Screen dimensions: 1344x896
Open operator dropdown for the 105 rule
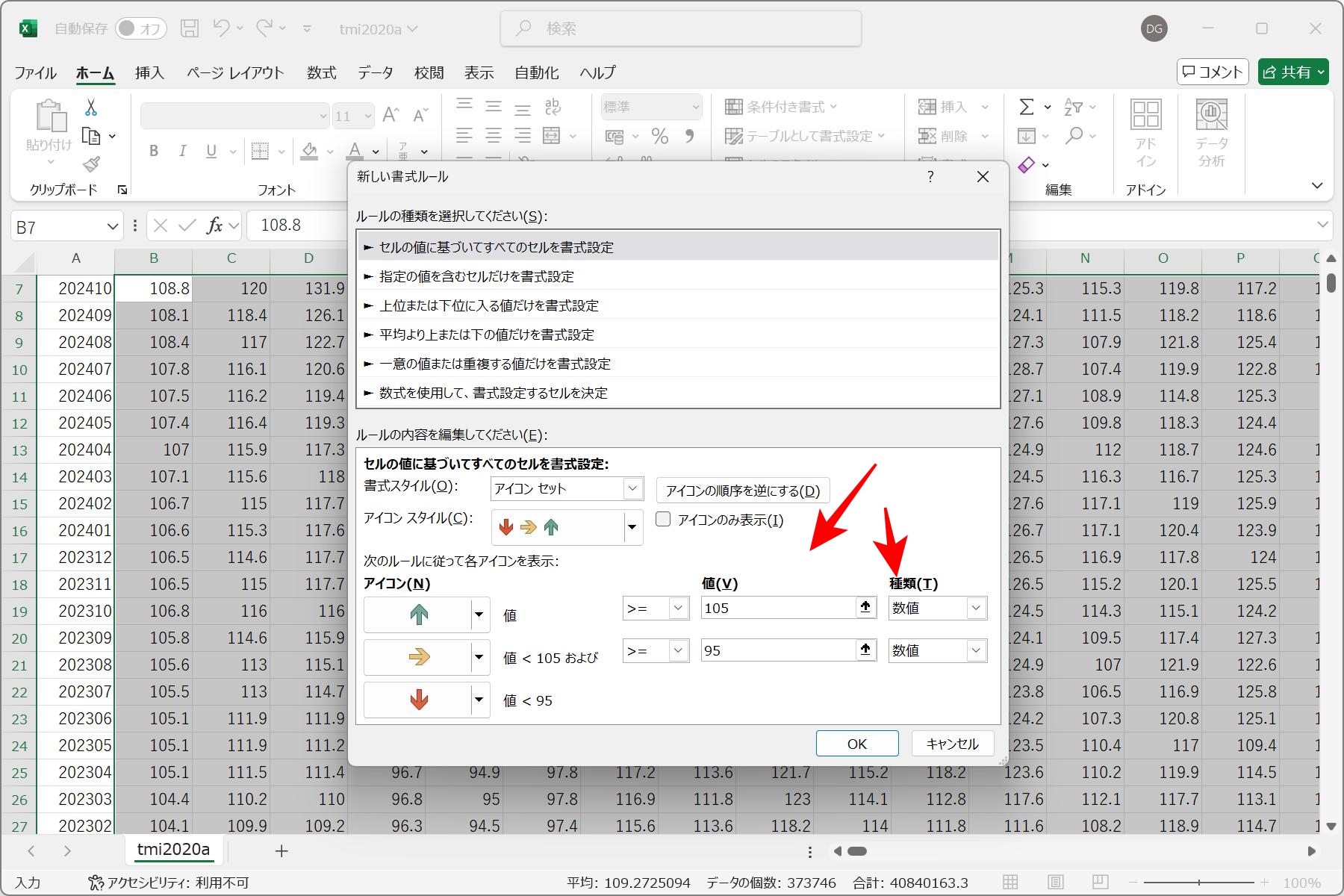pyautogui.click(x=678, y=608)
